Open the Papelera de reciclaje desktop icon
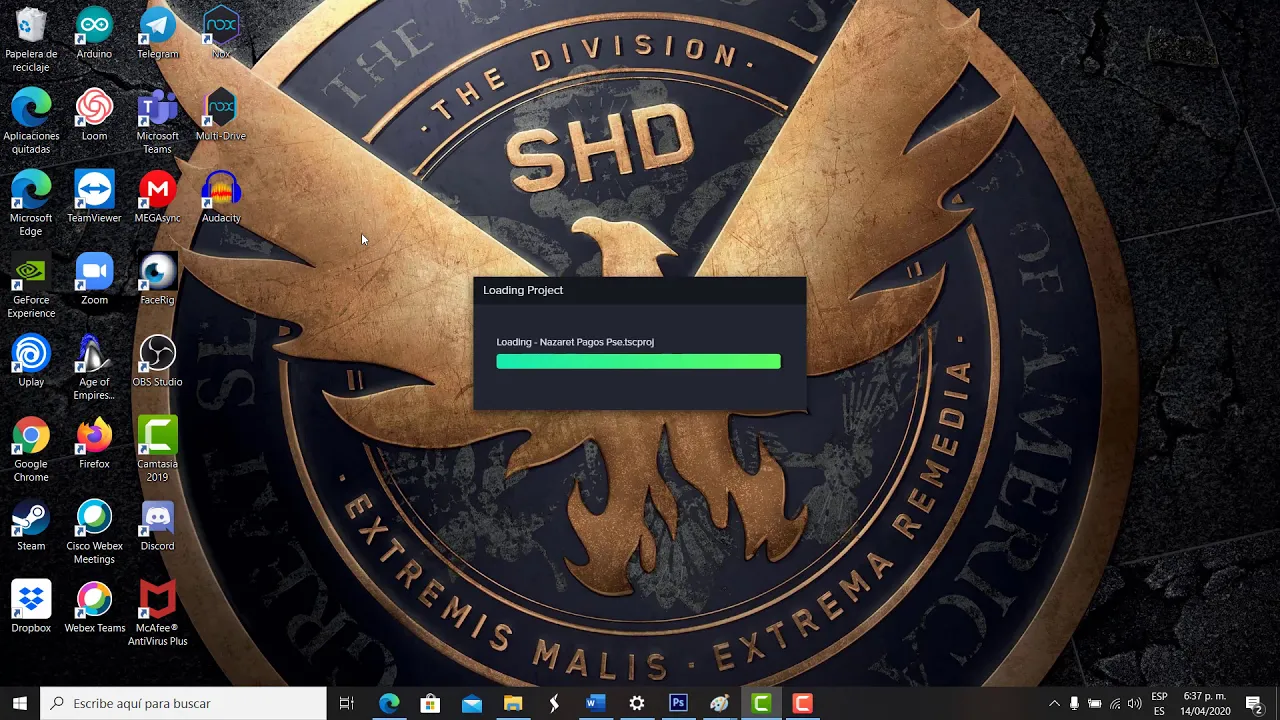 tap(31, 40)
